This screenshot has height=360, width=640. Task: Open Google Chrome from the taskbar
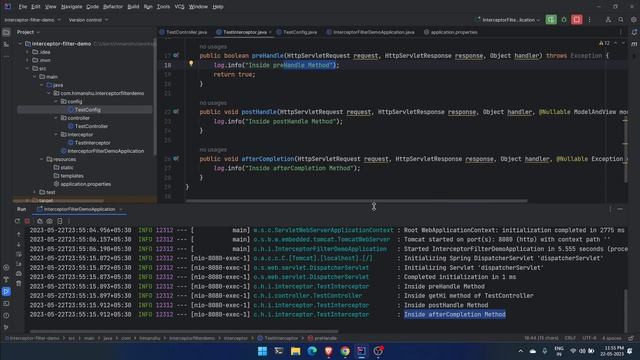click(x=345, y=351)
